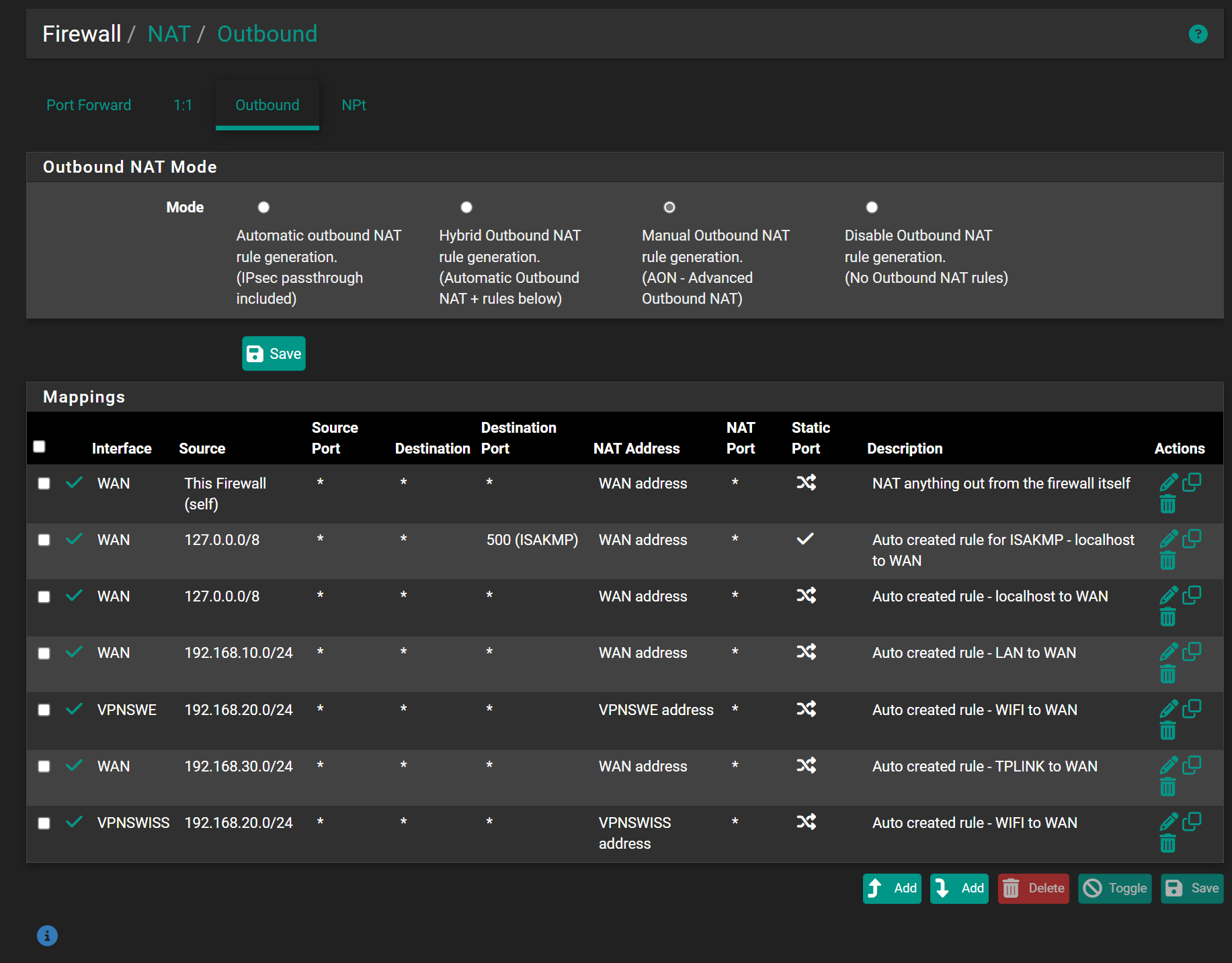Click the static port icon on LAN to WAN row
This screenshot has width=1232, height=963.
(x=806, y=652)
